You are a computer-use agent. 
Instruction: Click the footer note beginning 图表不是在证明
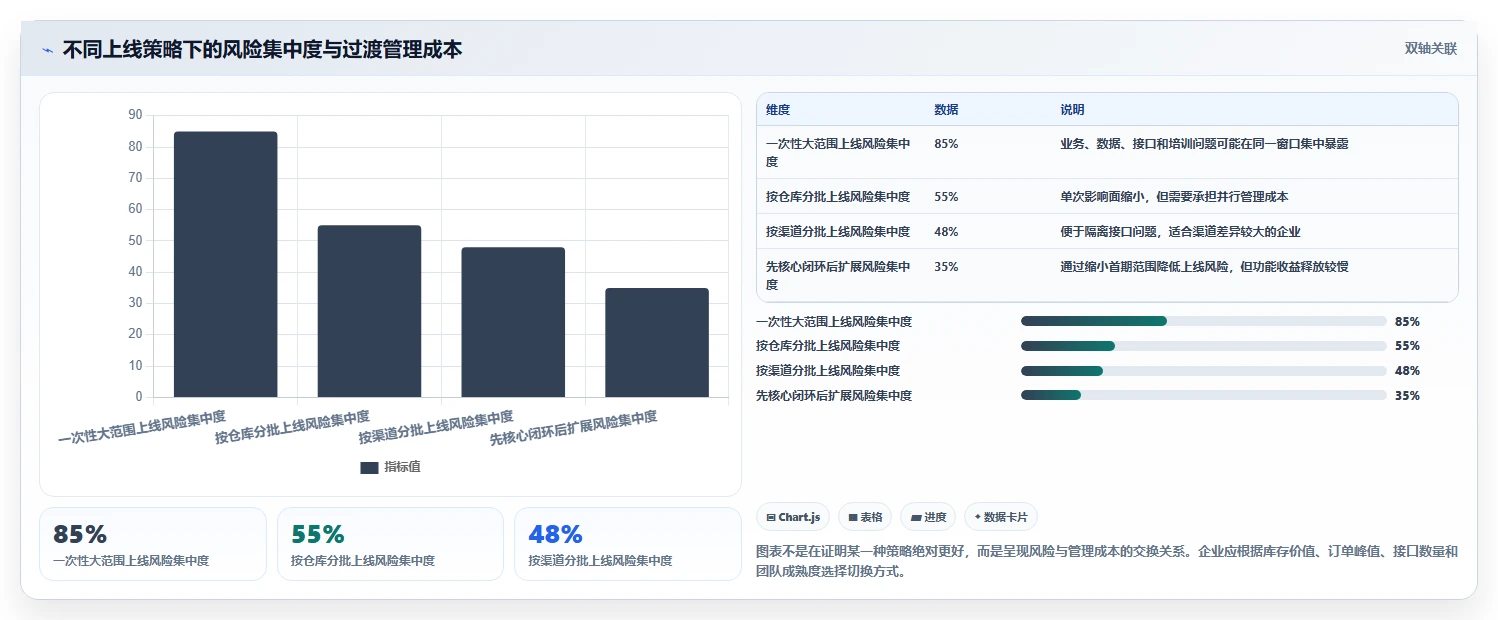tap(1107, 562)
